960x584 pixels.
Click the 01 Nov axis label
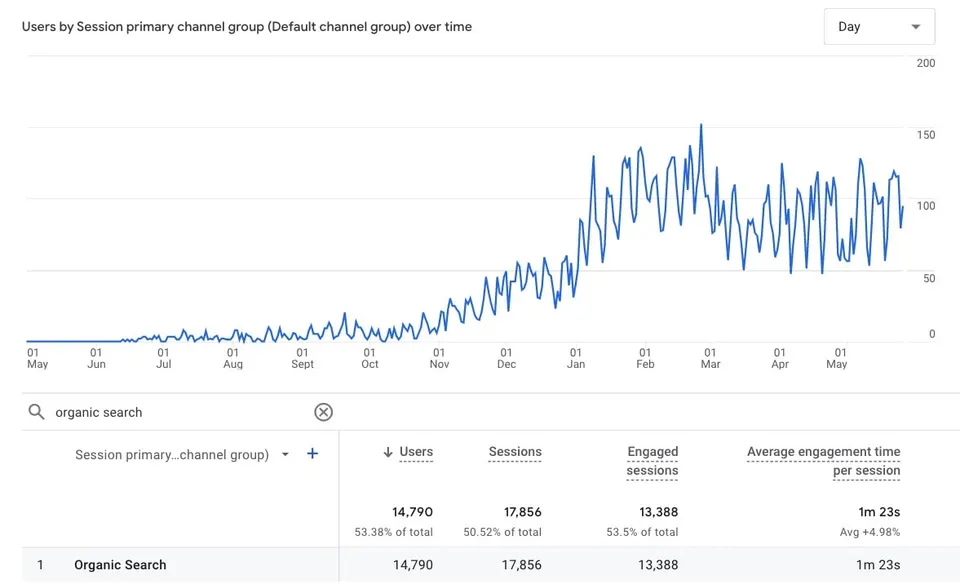coord(439,358)
